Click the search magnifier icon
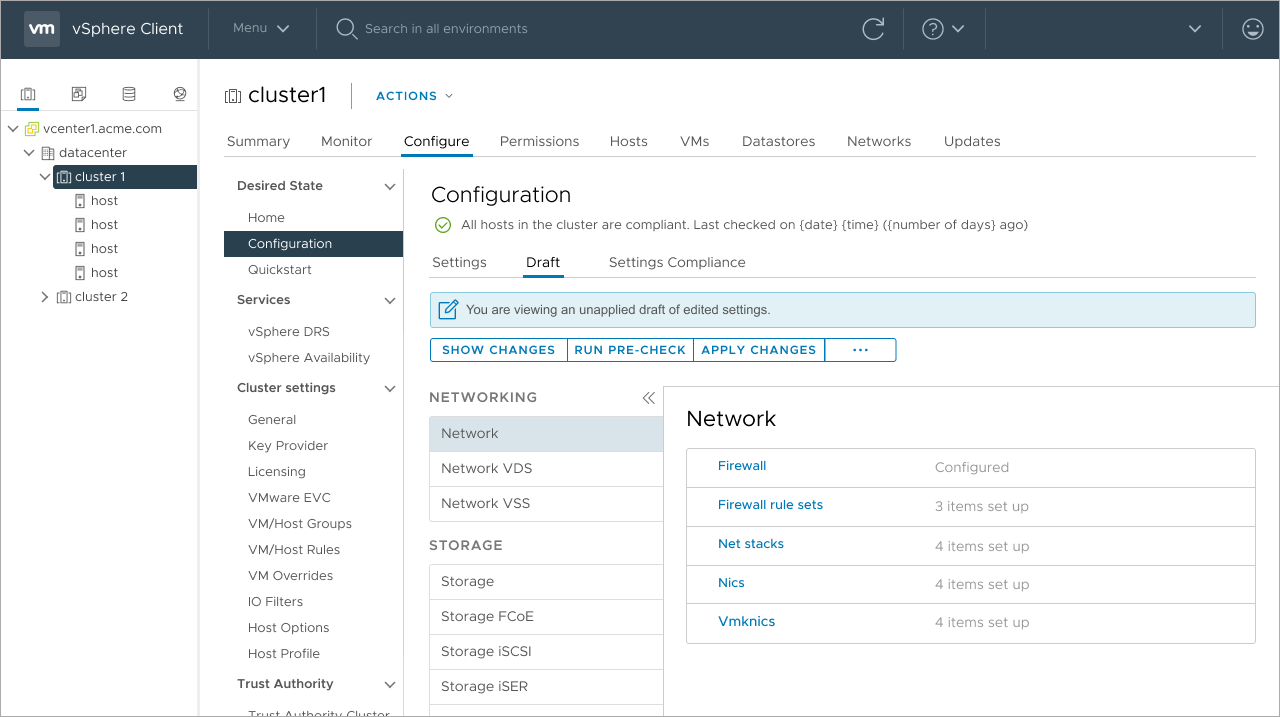Image resolution: width=1280 pixels, height=717 pixels. [x=346, y=29]
